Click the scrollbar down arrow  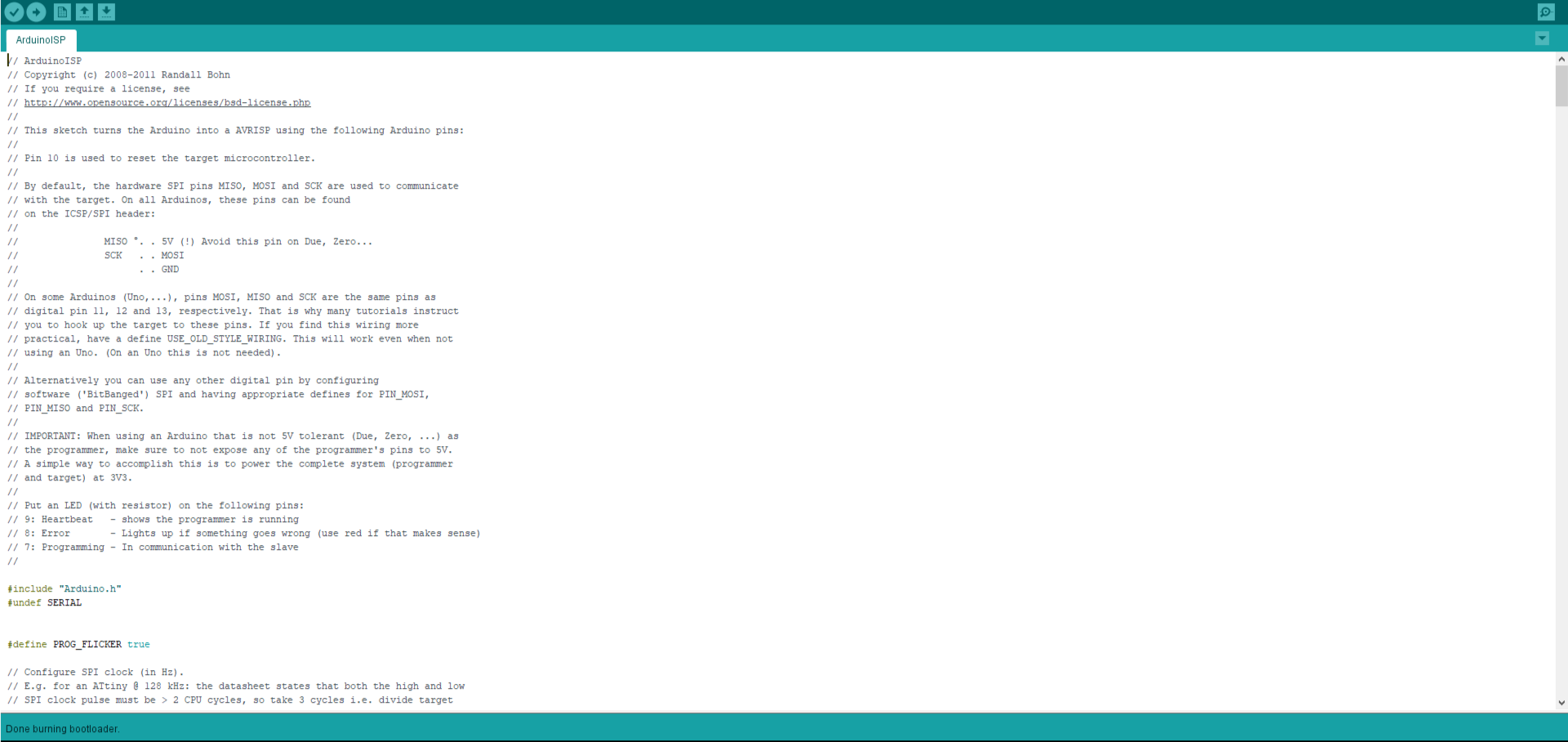tap(1561, 703)
